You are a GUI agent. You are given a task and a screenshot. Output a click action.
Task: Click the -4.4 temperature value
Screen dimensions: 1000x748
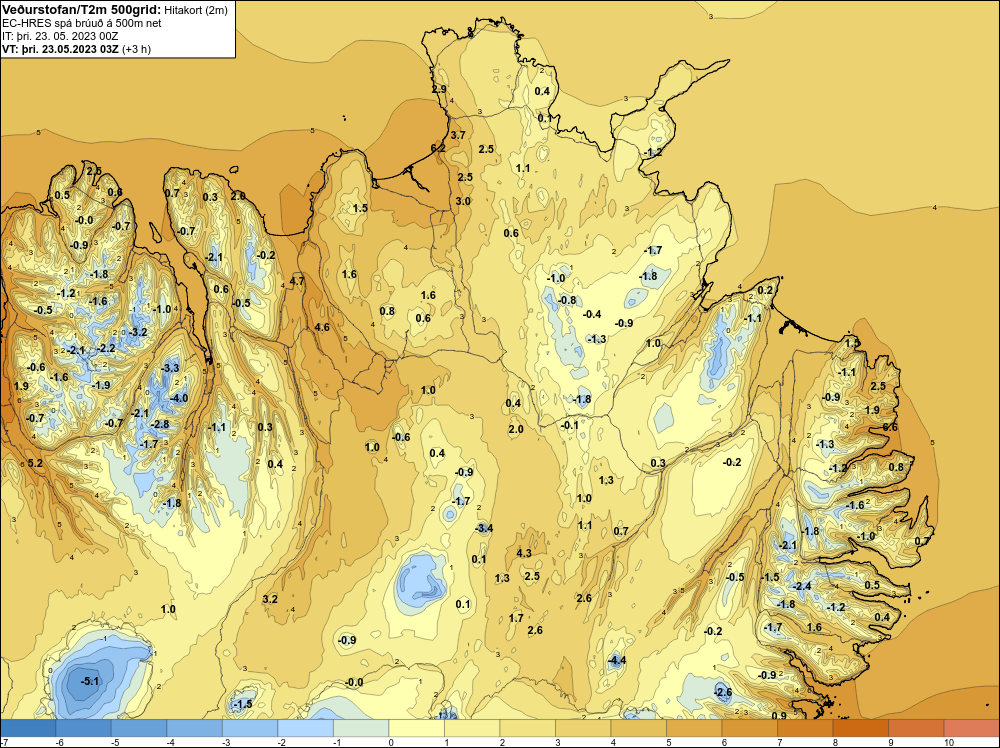[616, 660]
